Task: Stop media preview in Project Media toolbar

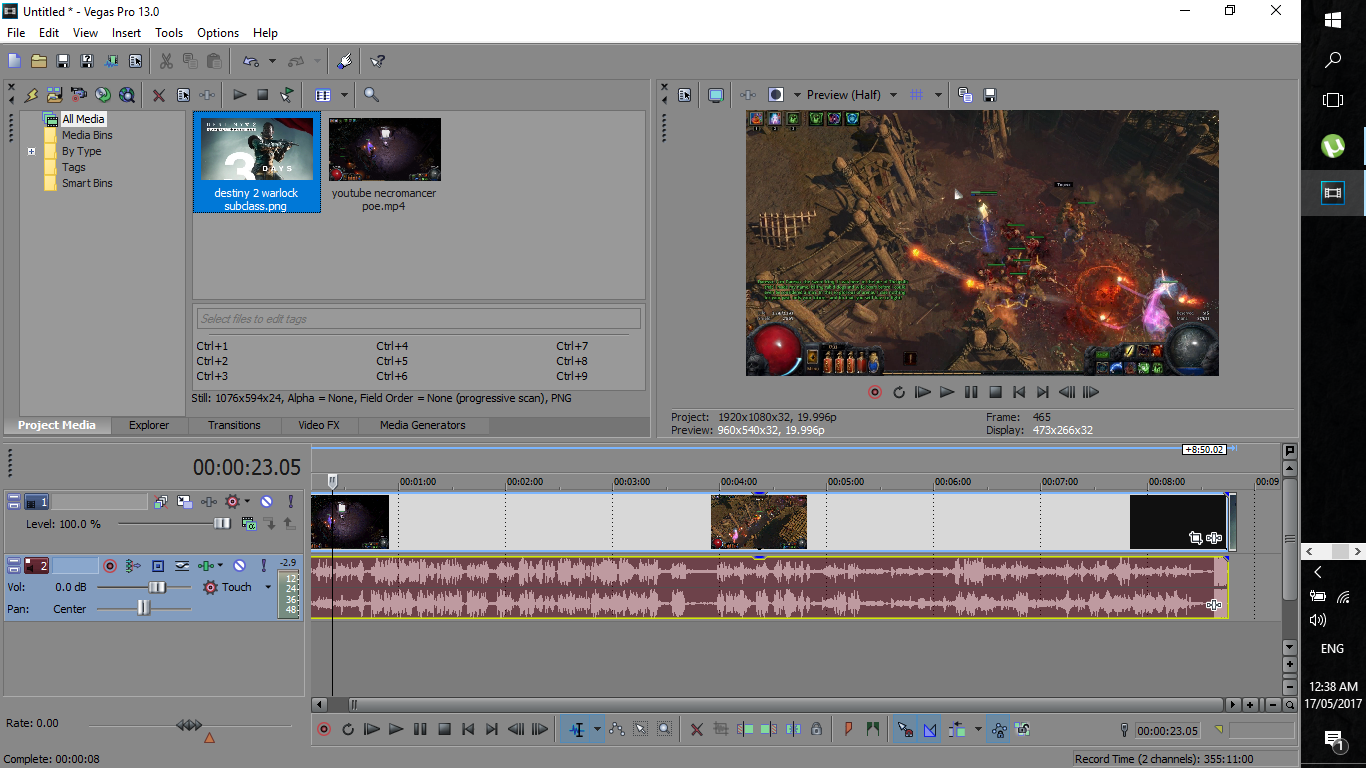Action: pyautogui.click(x=263, y=95)
